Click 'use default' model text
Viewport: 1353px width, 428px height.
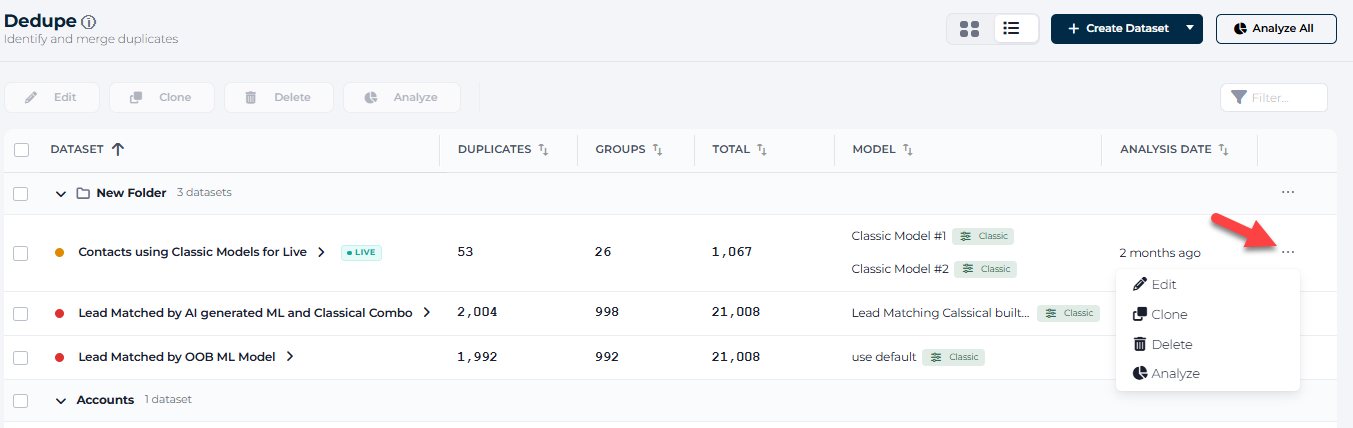[884, 357]
